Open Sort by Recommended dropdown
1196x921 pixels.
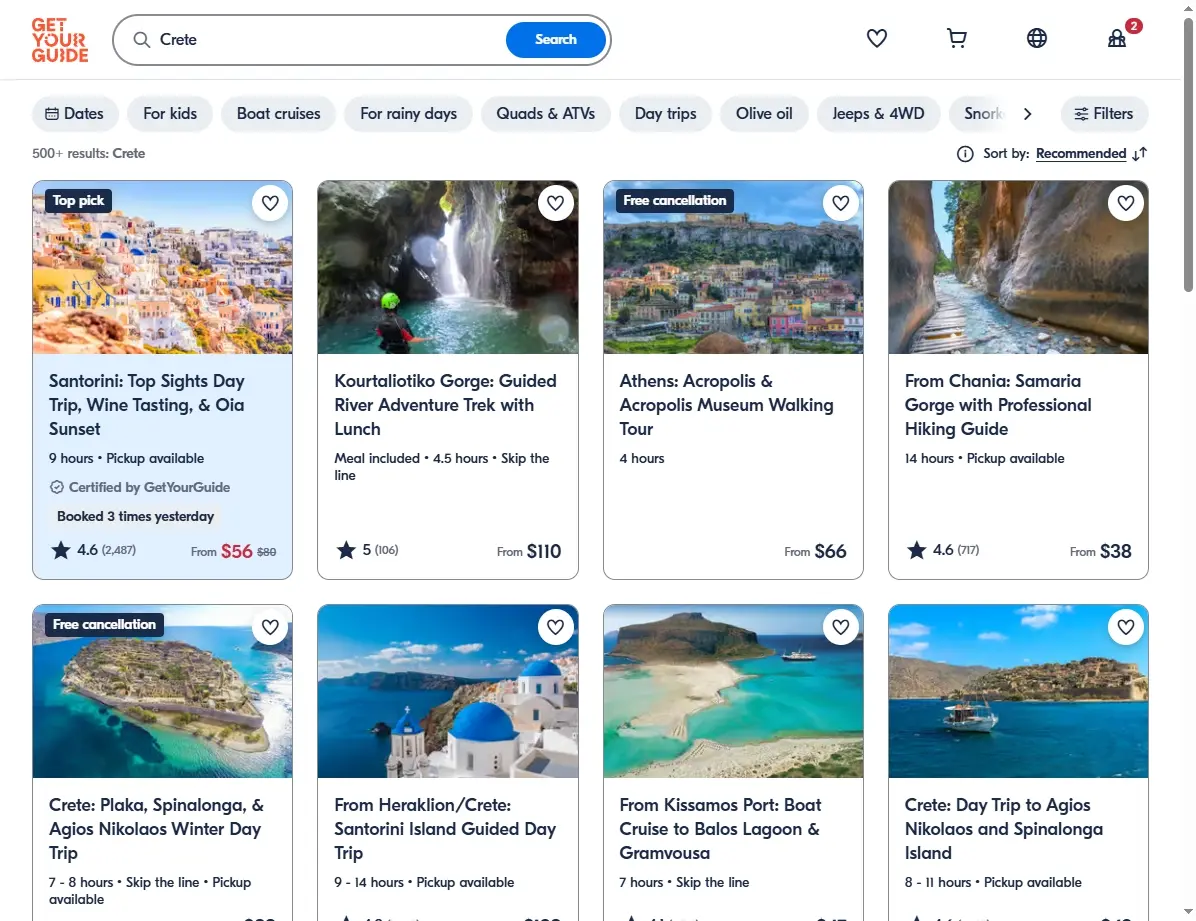pos(1081,154)
